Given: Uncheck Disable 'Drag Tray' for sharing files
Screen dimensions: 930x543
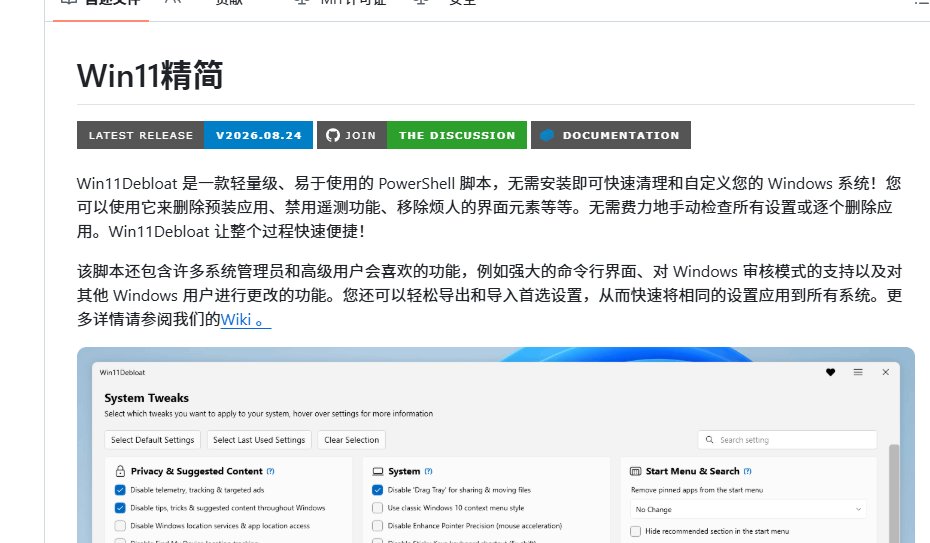Looking at the screenshot, I should click(x=377, y=490).
